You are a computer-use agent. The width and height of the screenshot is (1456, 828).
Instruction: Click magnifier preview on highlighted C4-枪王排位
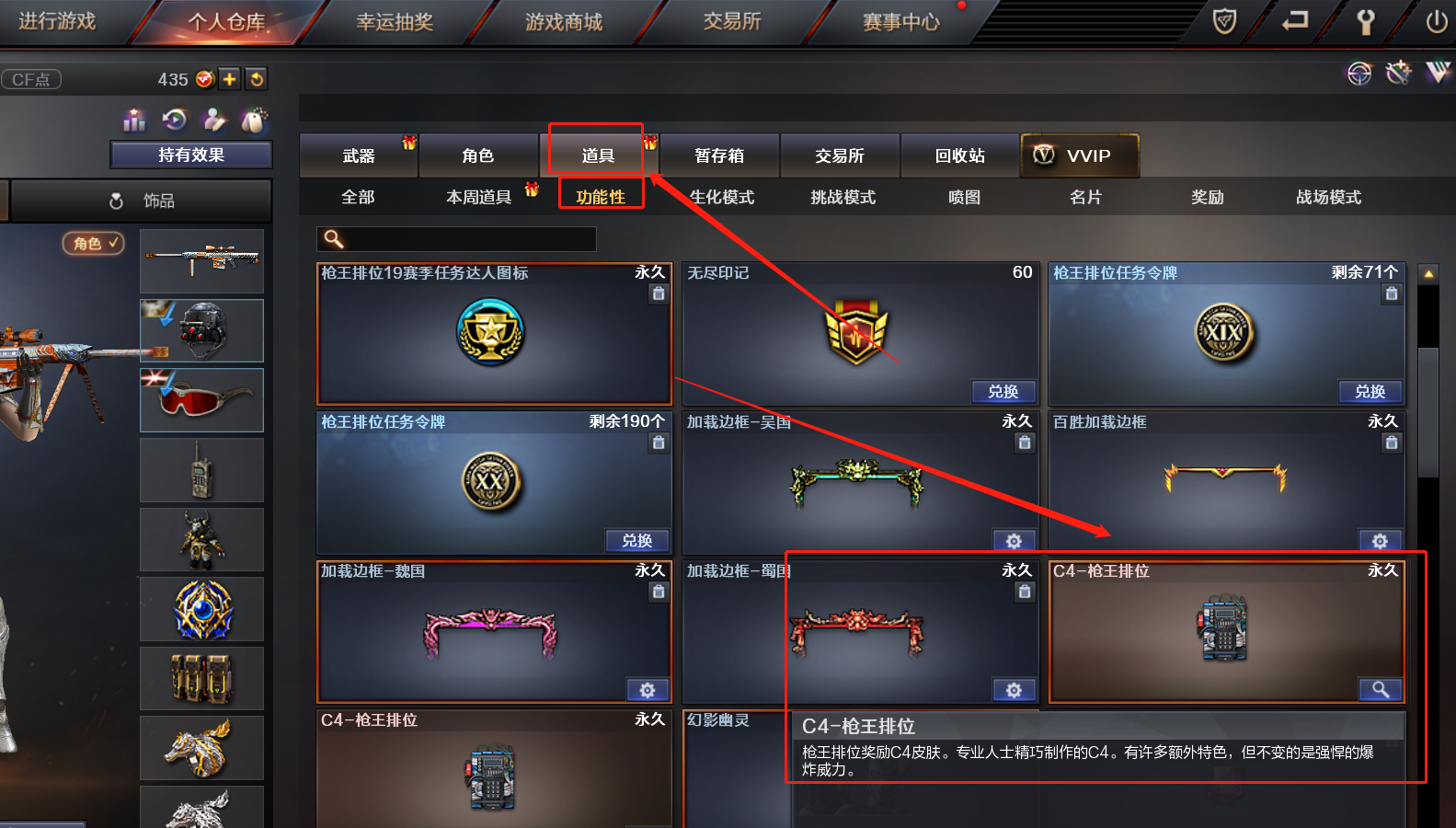tap(1381, 690)
